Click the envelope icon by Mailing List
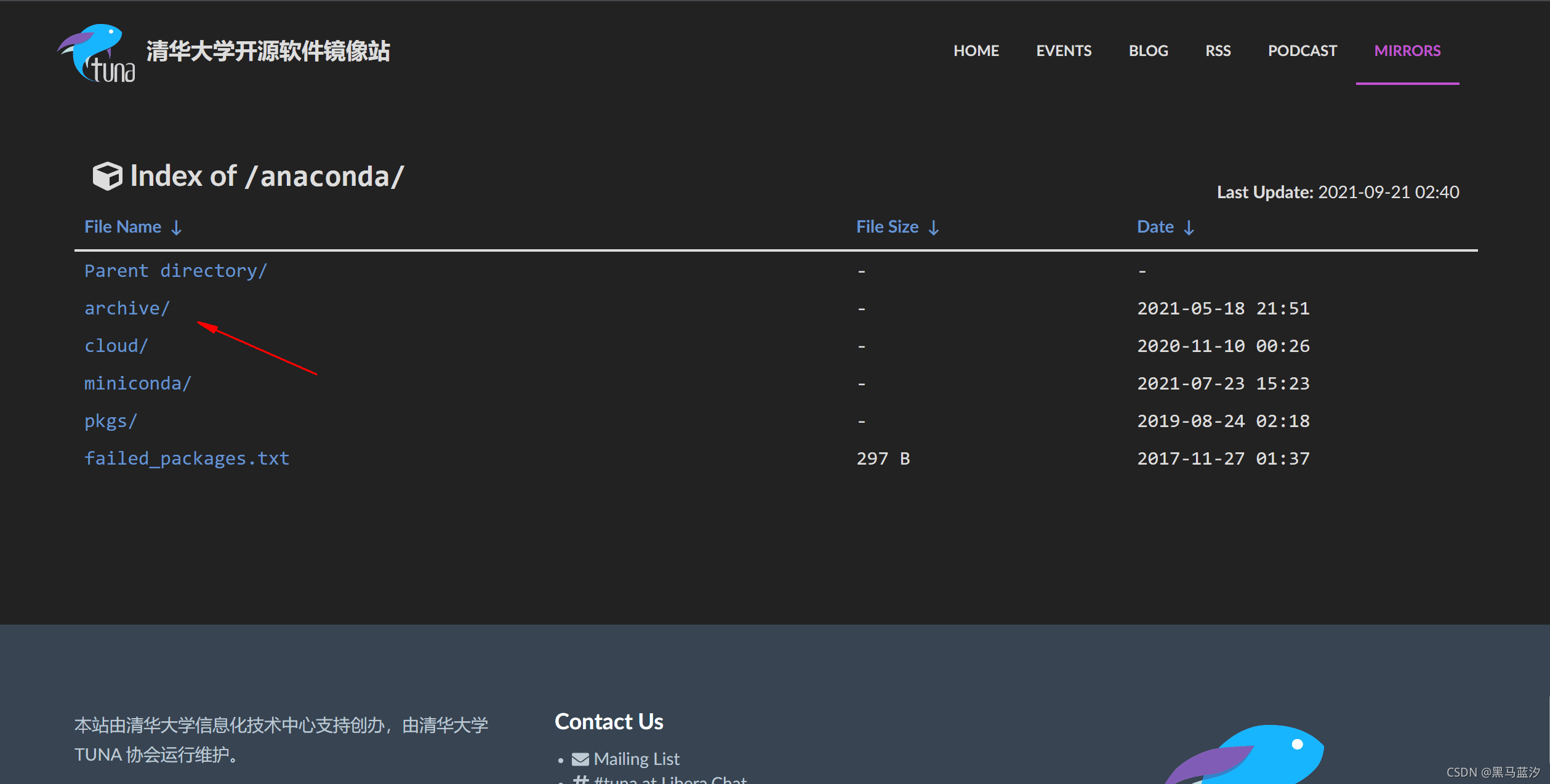Screen dimensions: 1550x784 click(580, 759)
